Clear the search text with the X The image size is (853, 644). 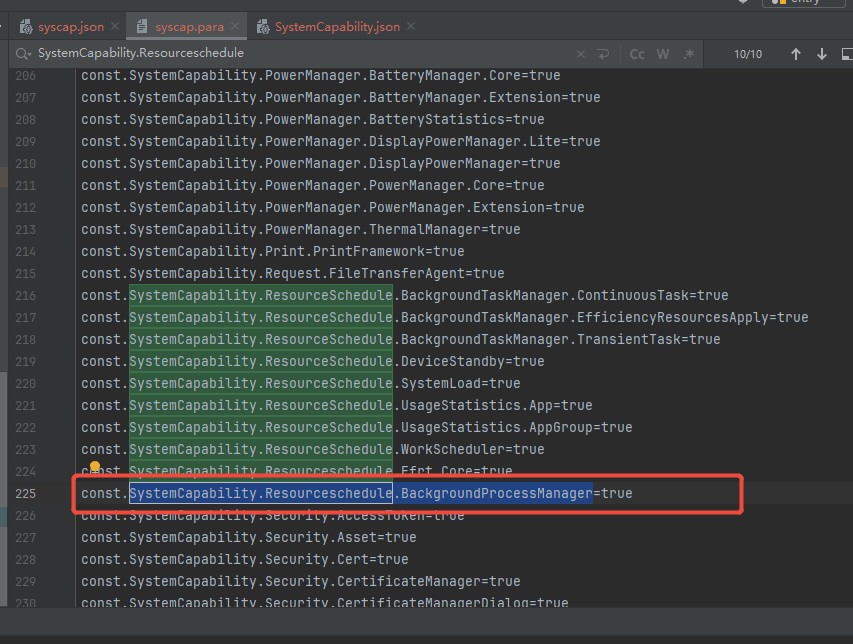tap(581, 54)
